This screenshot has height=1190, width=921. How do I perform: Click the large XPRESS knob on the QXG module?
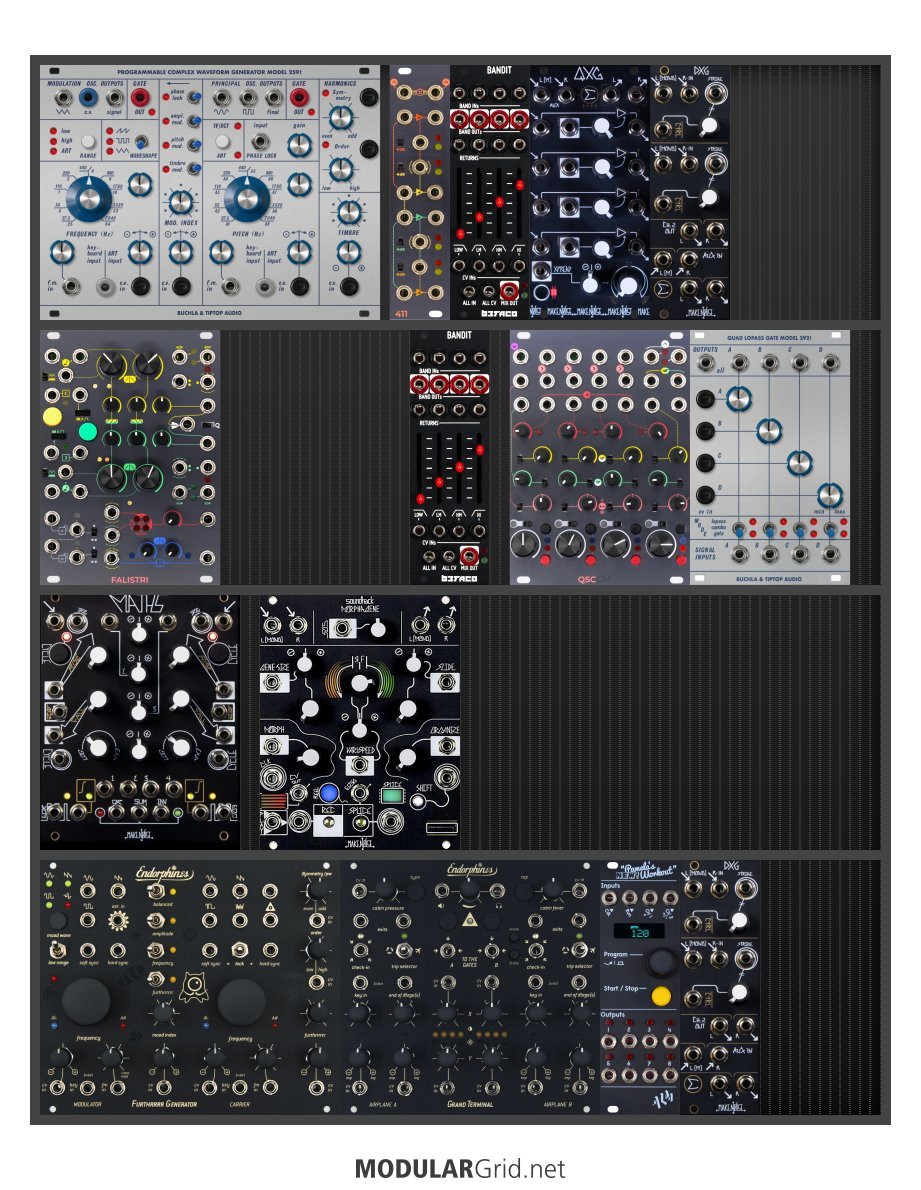627,285
